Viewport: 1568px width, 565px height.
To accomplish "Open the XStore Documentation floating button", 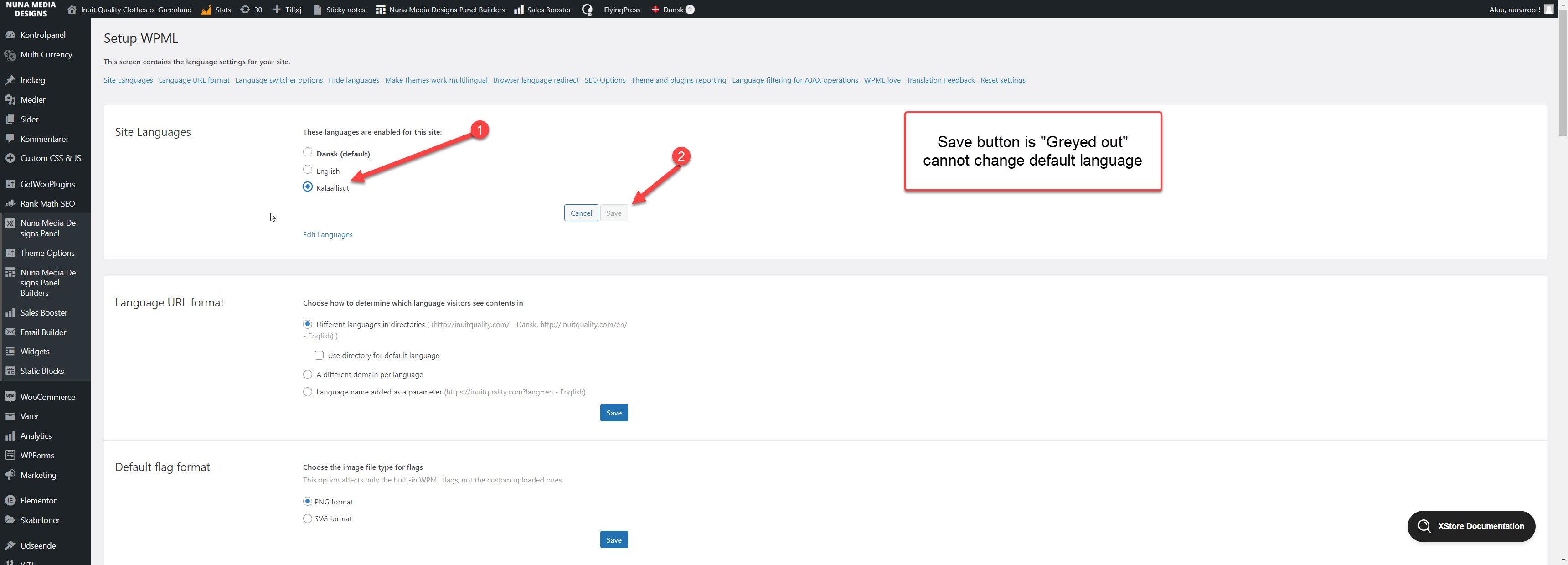I will click(1470, 526).
